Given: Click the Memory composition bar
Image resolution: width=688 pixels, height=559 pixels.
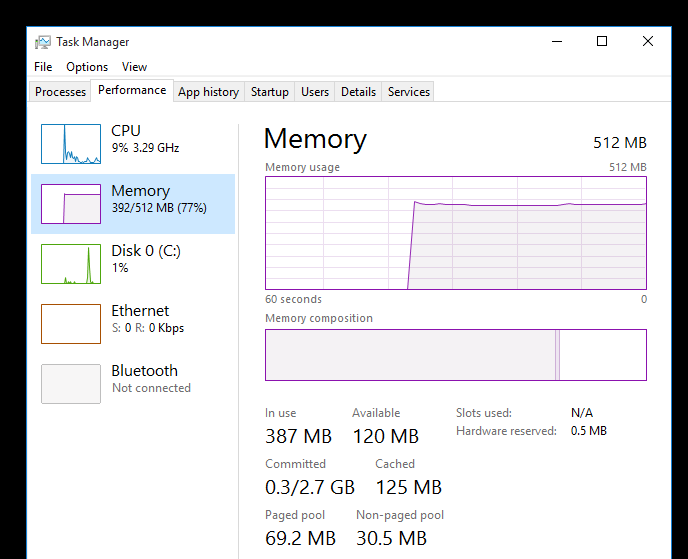Looking at the screenshot, I should click(x=456, y=355).
